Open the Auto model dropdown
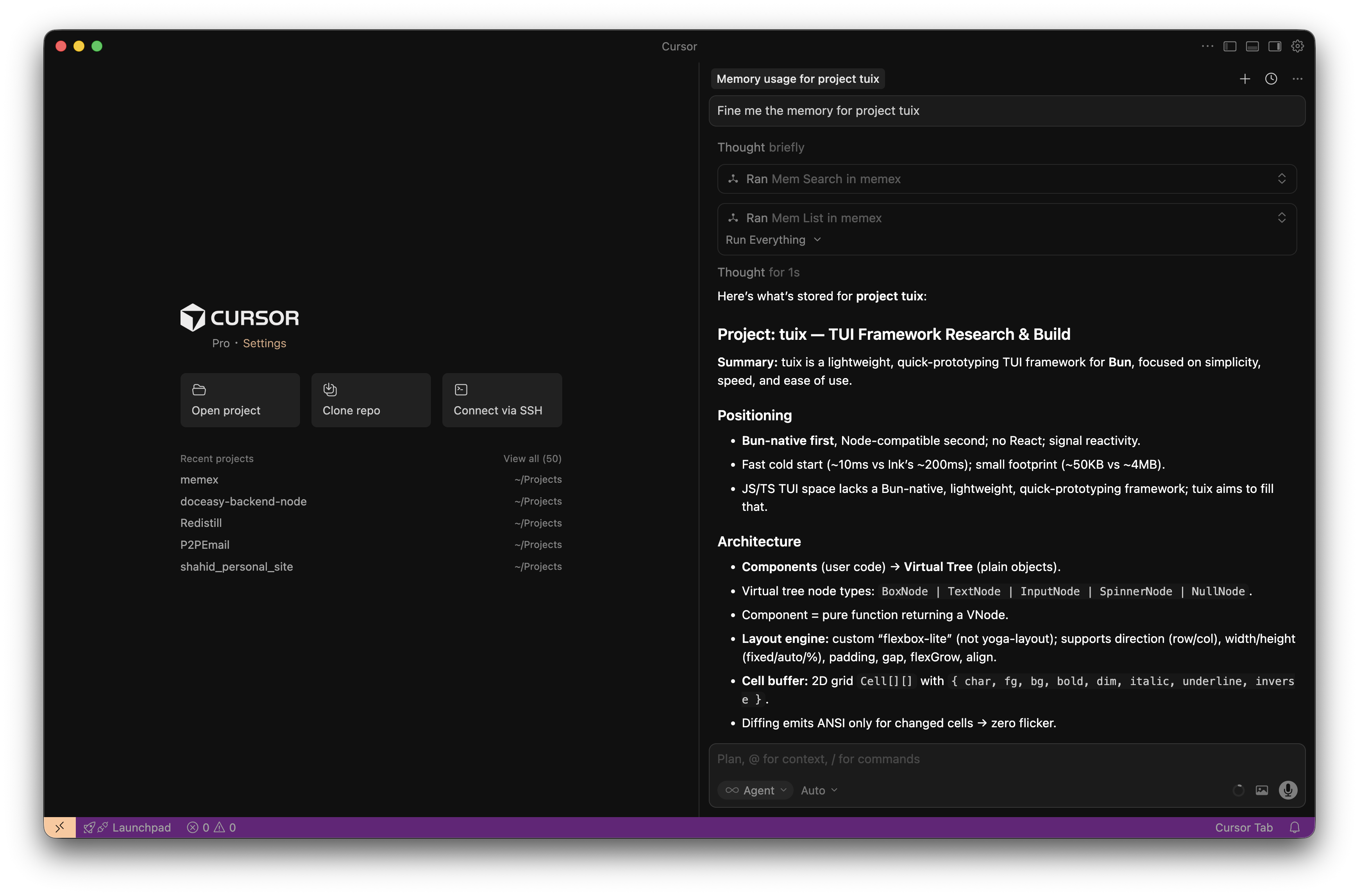 point(819,790)
